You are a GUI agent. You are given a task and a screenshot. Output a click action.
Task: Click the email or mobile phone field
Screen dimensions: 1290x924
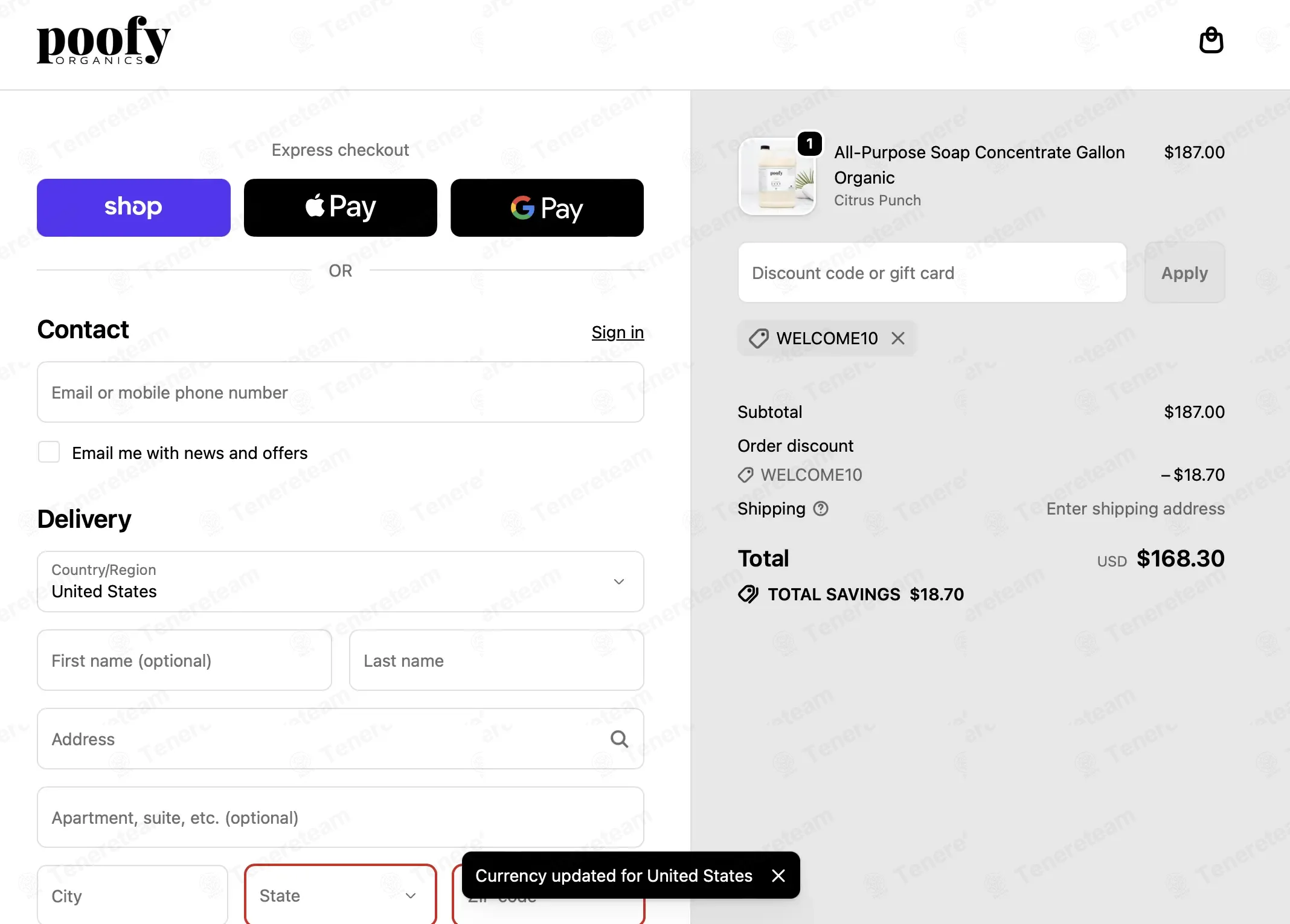pyautogui.click(x=341, y=392)
